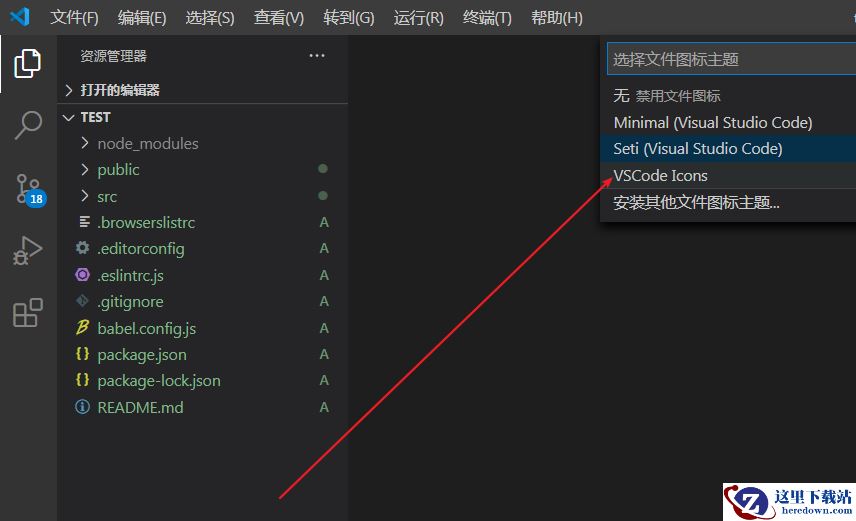
Task: Click the Babel icon beside babel.config.js
Action: tap(82, 328)
